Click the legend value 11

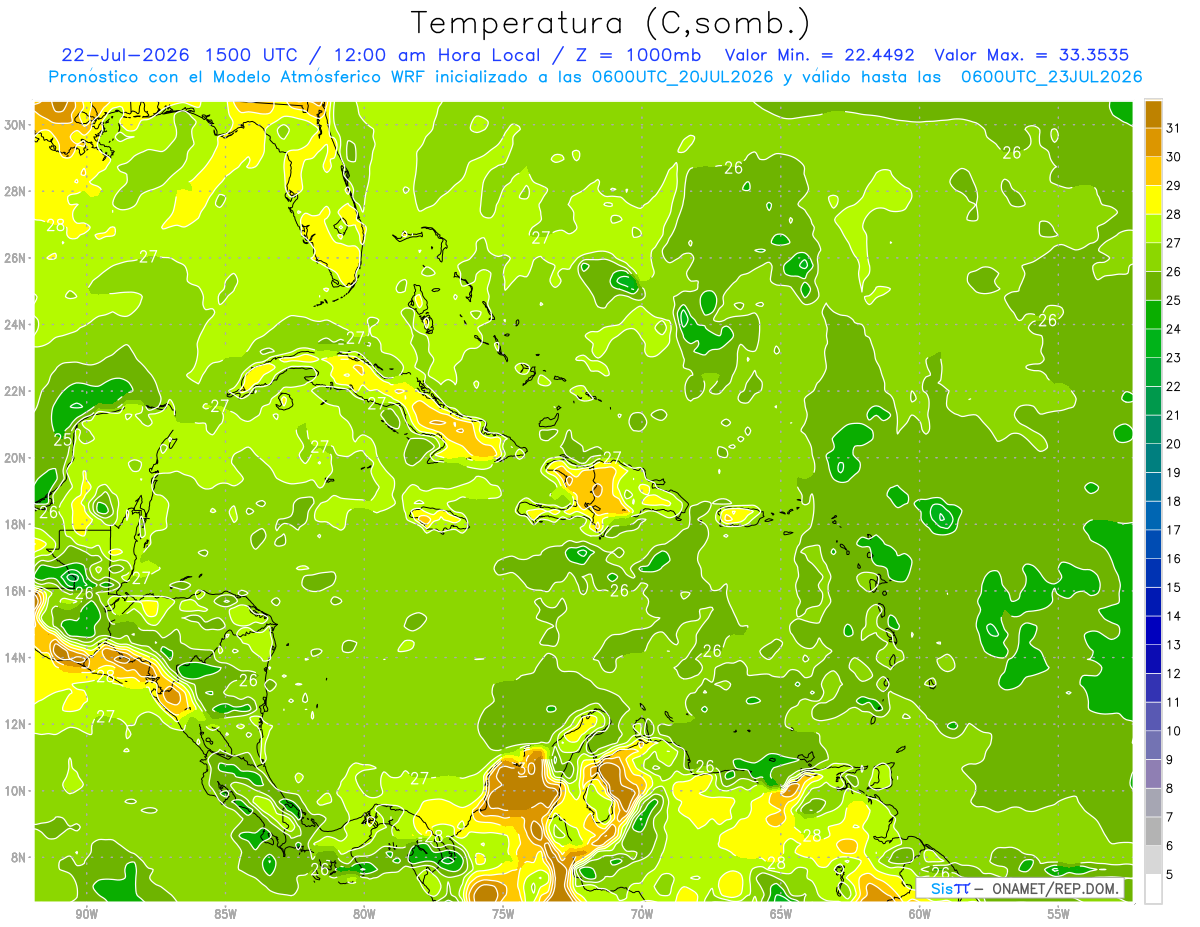click(1174, 702)
